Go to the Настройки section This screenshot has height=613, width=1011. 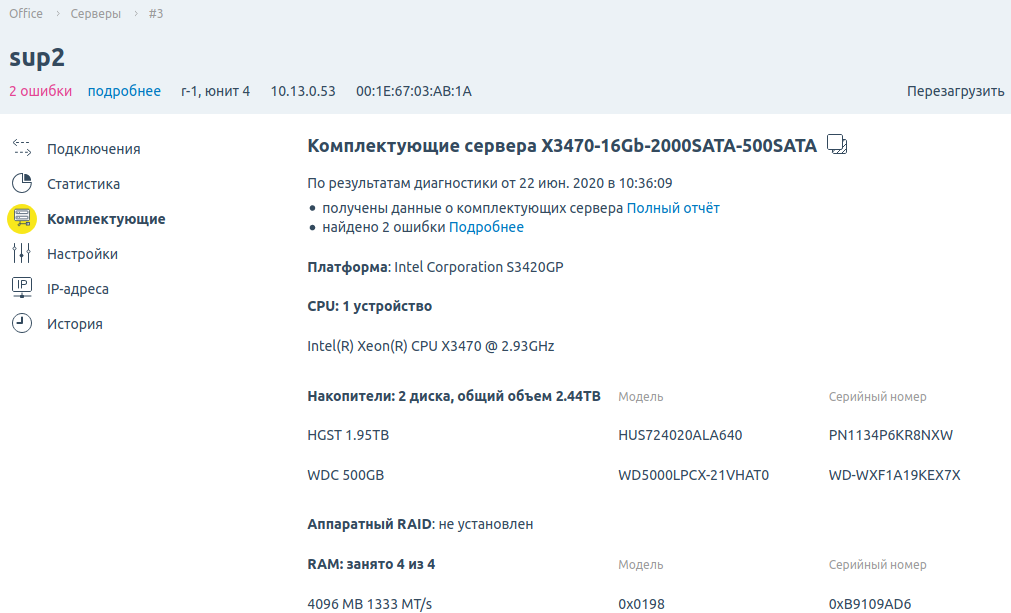click(x=83, y=254)
